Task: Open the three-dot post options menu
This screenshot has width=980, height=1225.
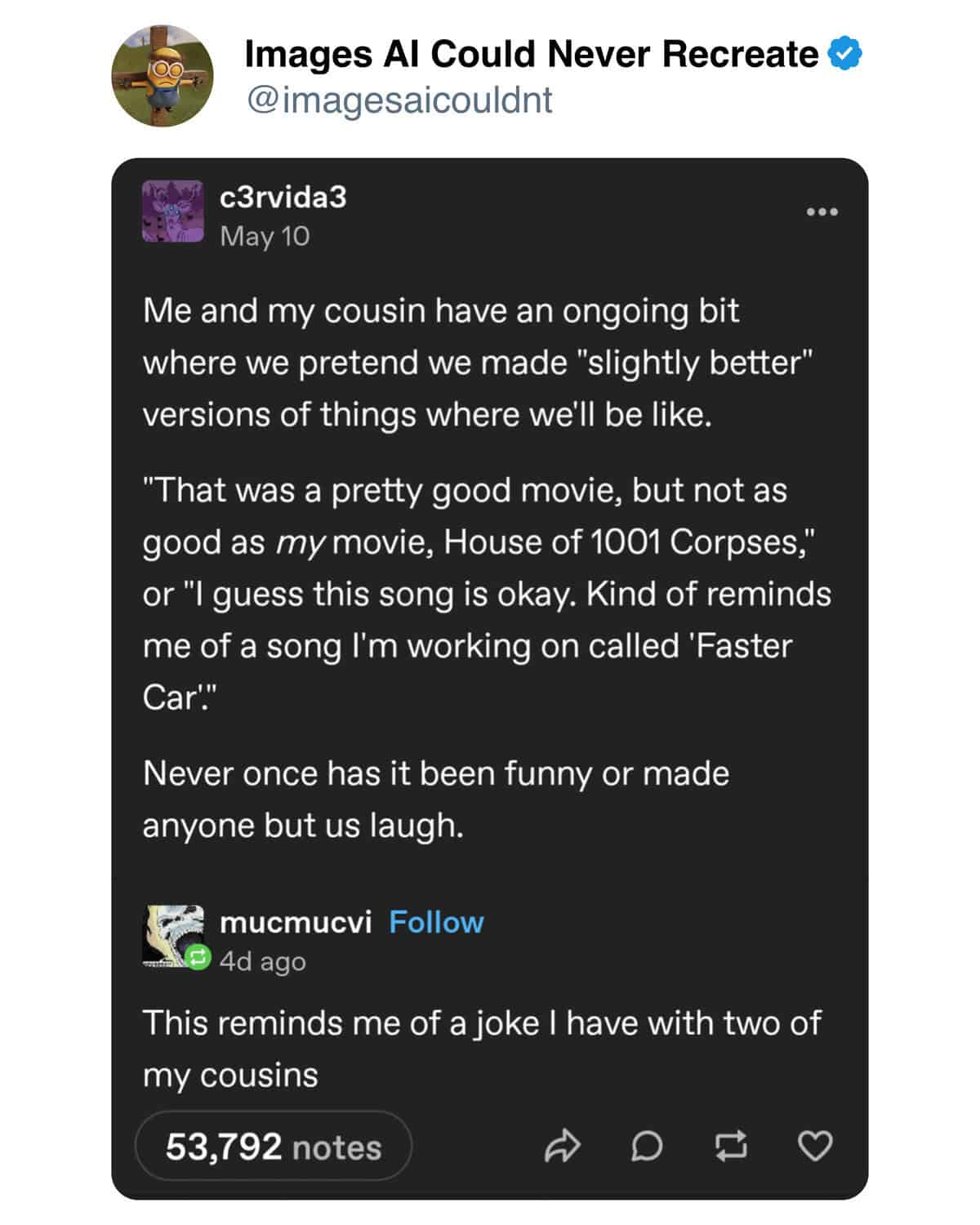Action: tap(822, 212)
